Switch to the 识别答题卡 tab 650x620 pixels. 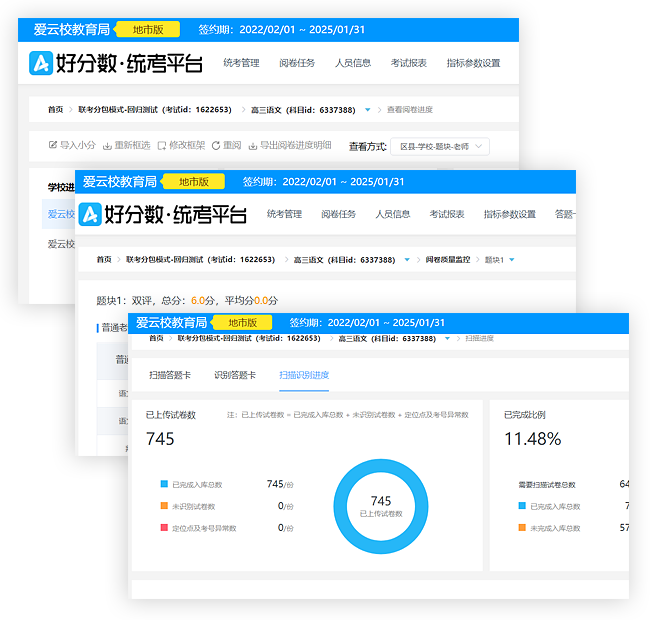pyautogui.click(x=235, y=375)
